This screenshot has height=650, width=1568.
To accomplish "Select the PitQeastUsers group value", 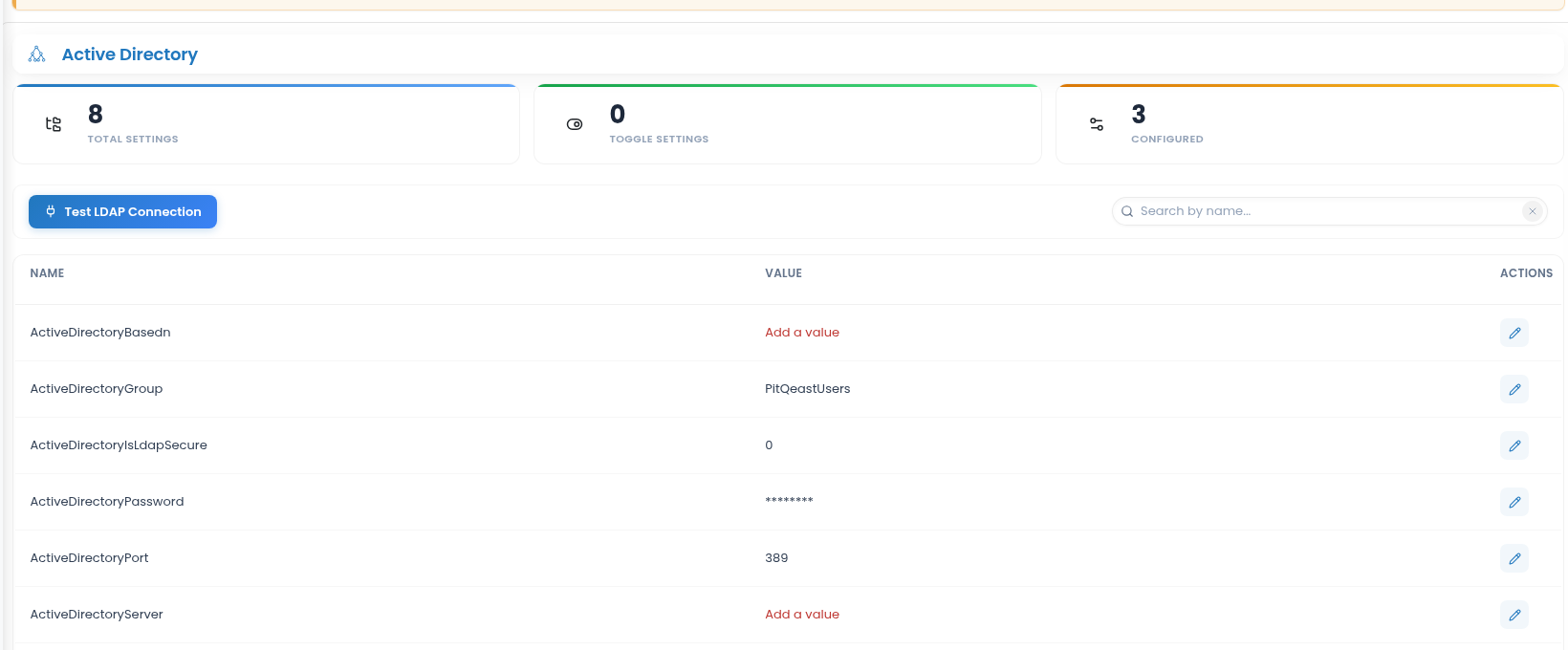I will pos(808,389).
